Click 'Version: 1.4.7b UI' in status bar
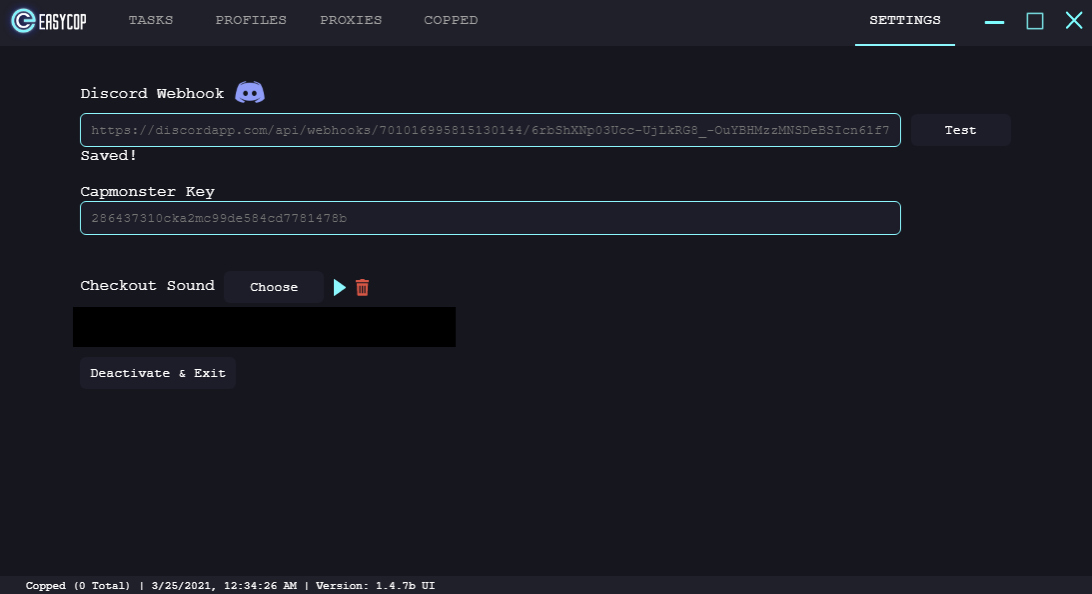Viewport: 1092px width, 594px height. tap(375, 586)
